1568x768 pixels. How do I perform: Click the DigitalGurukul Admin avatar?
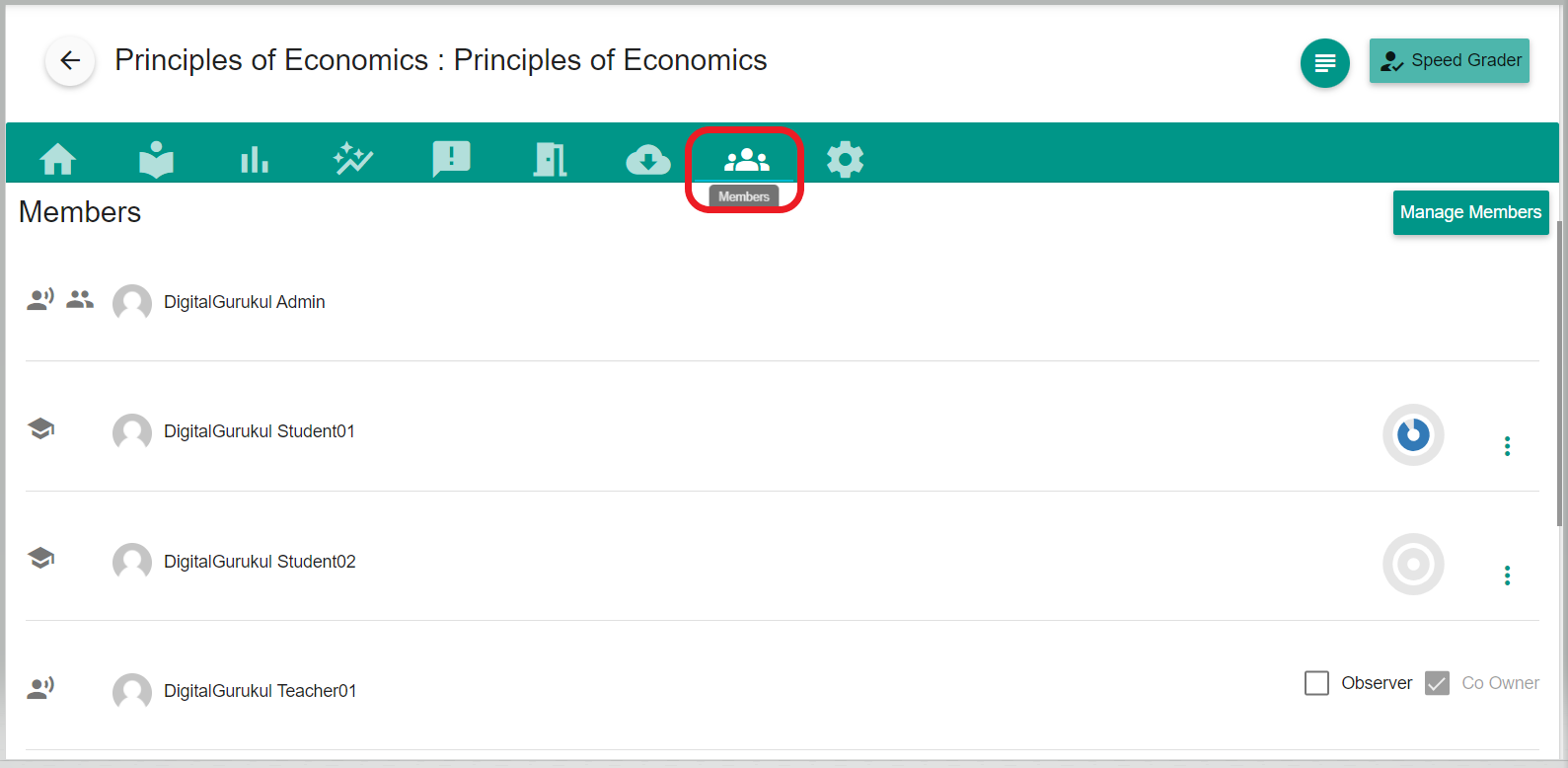132,303
